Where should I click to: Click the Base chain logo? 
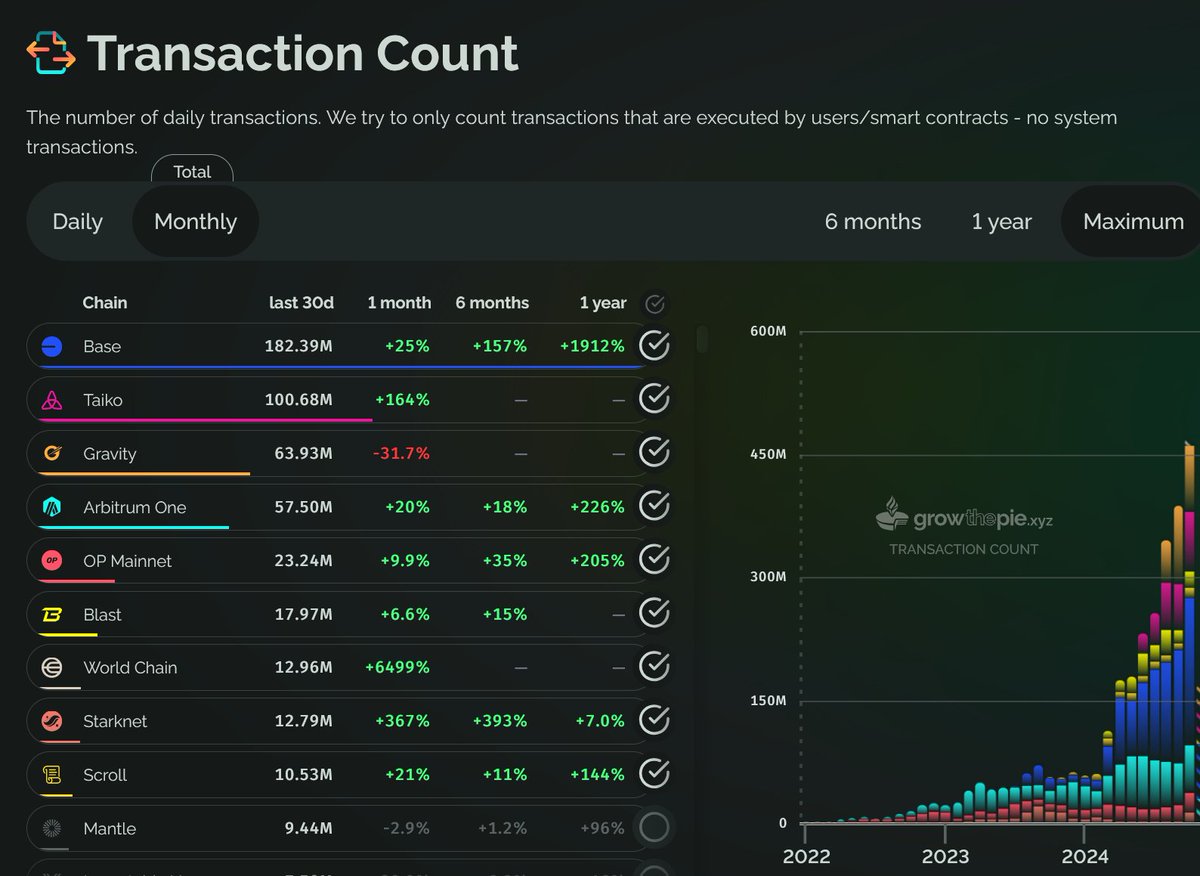[x=52, y=346]
